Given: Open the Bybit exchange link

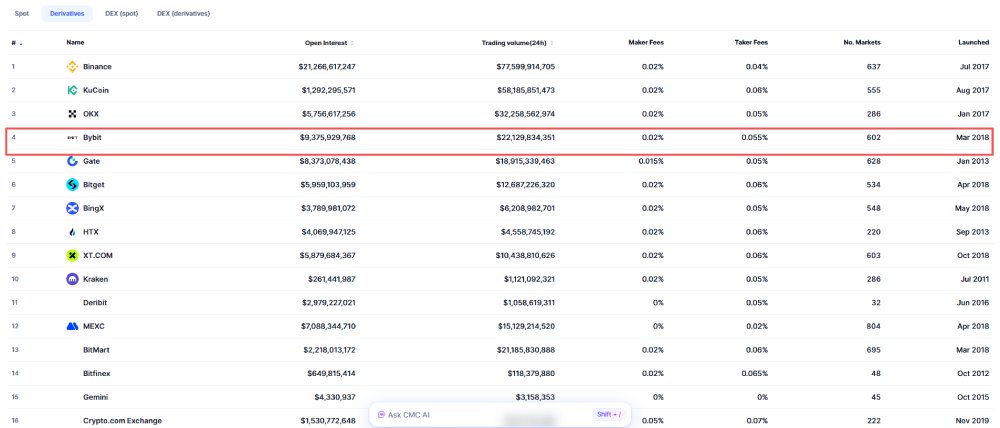Looking at the screenshot, I should [92, 137].
